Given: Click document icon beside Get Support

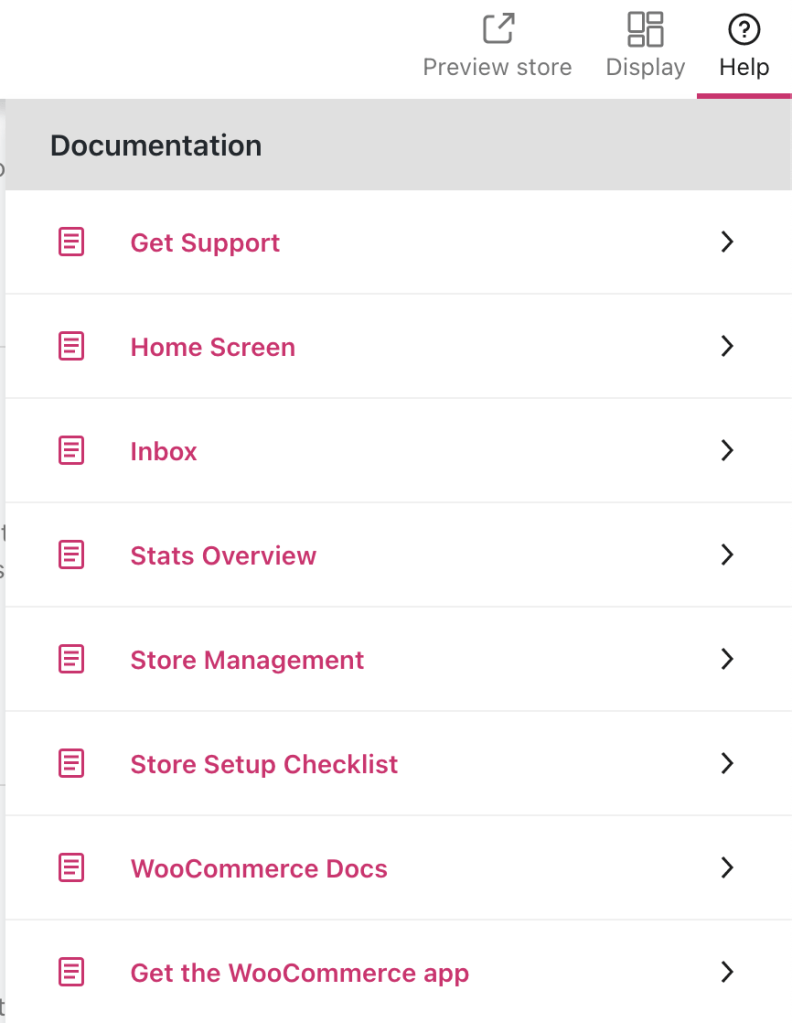Looking at the screenshot, I should click(x=71, y=242).
